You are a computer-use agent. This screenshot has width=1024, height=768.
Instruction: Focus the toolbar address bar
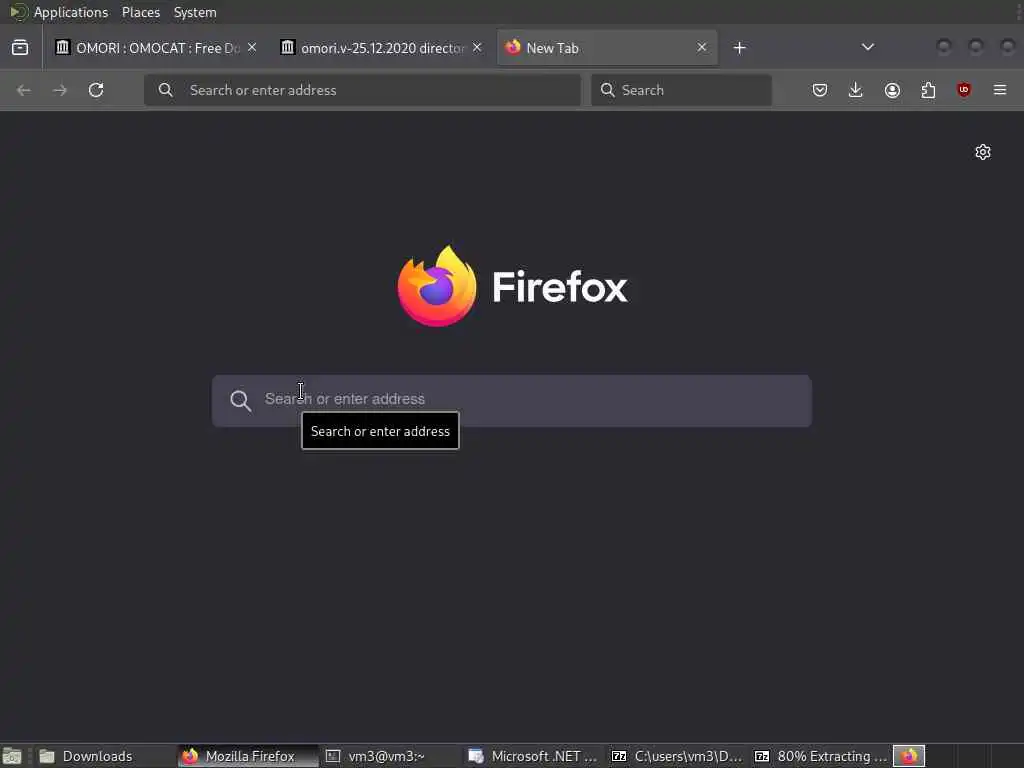tap(362, 90)
